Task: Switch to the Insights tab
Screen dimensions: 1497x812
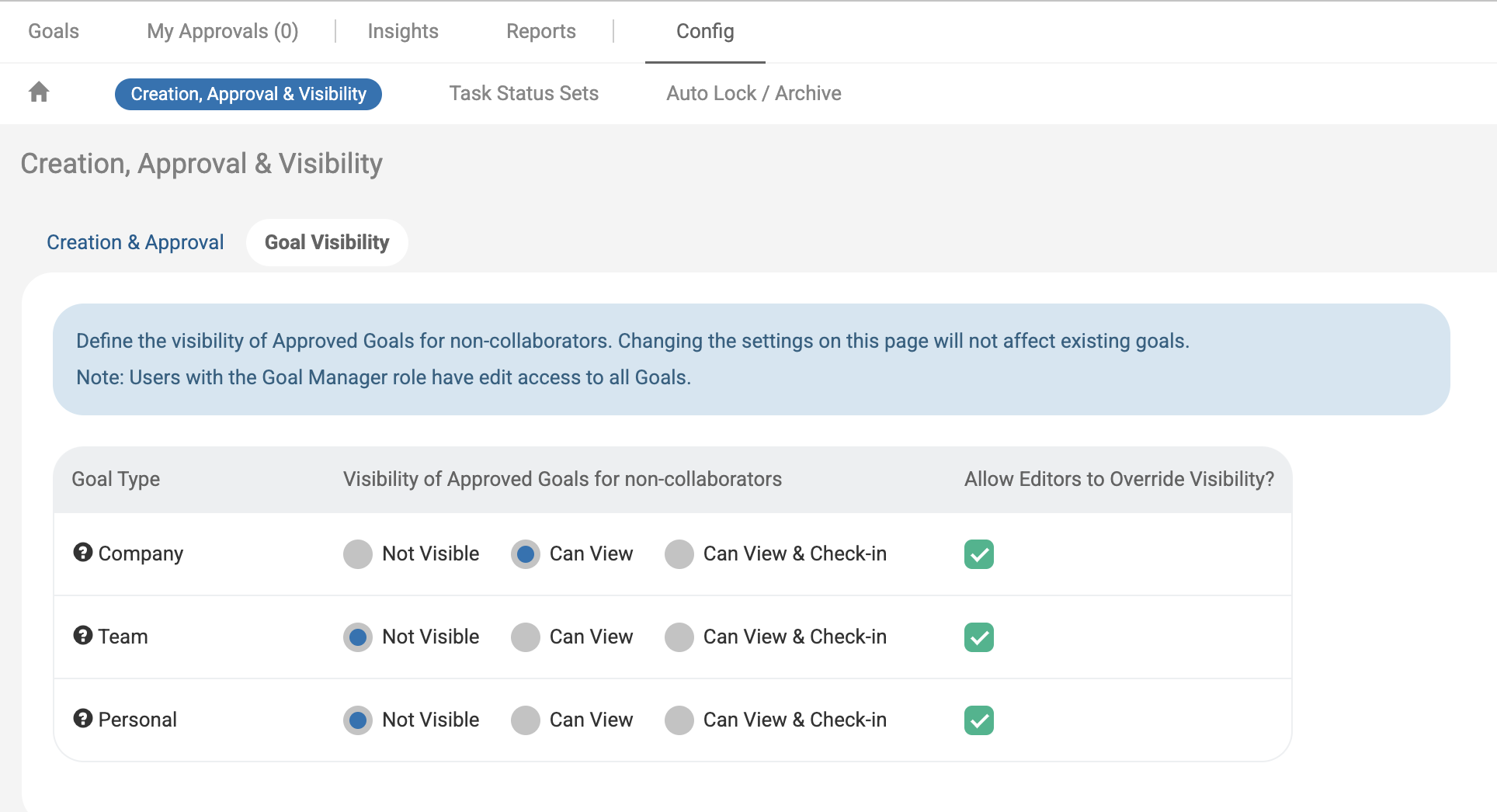Action: (403, 31)
